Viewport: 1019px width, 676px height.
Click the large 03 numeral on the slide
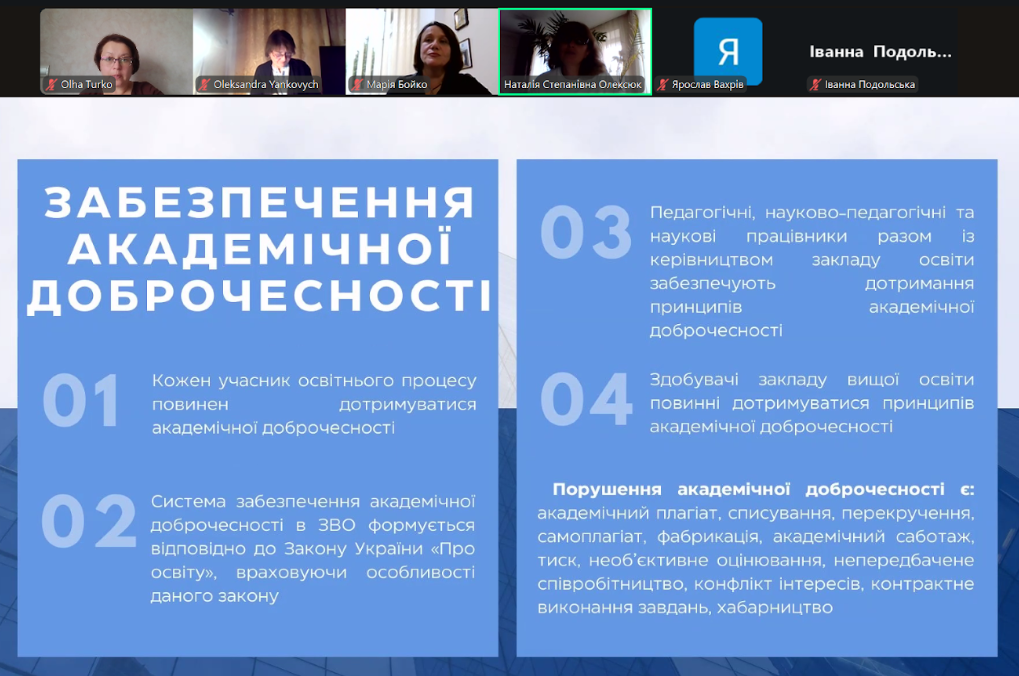coord(586,234)
